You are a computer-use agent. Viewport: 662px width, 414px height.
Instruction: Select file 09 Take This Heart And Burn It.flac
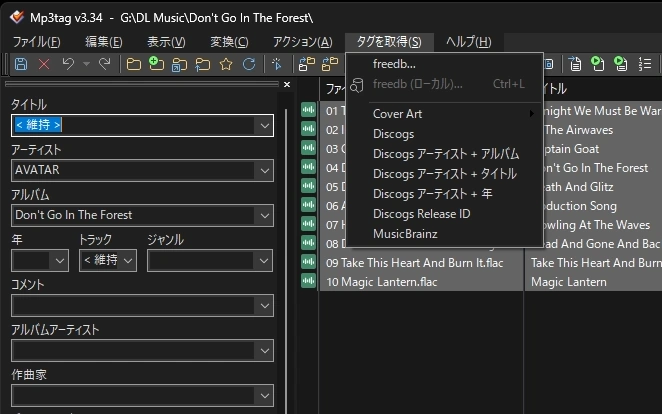pyautogui.click(x=415, y=262)
